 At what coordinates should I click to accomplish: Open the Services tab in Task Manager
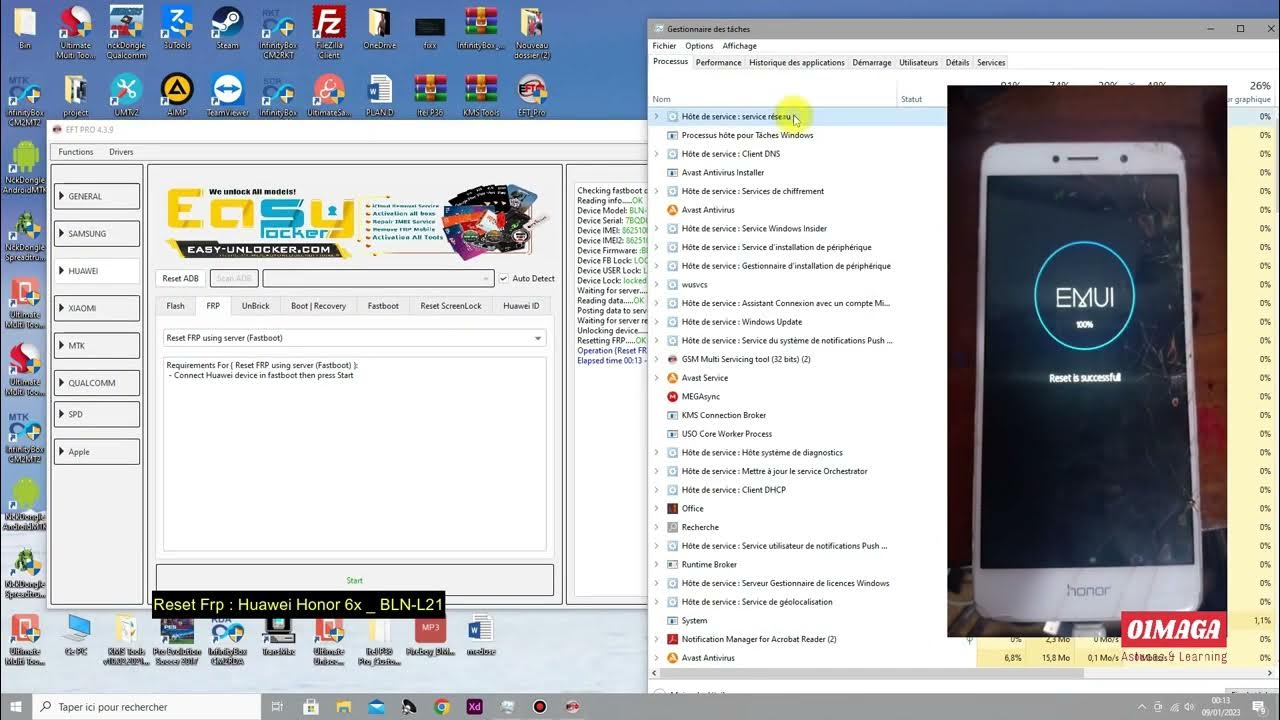click(991, 62)
